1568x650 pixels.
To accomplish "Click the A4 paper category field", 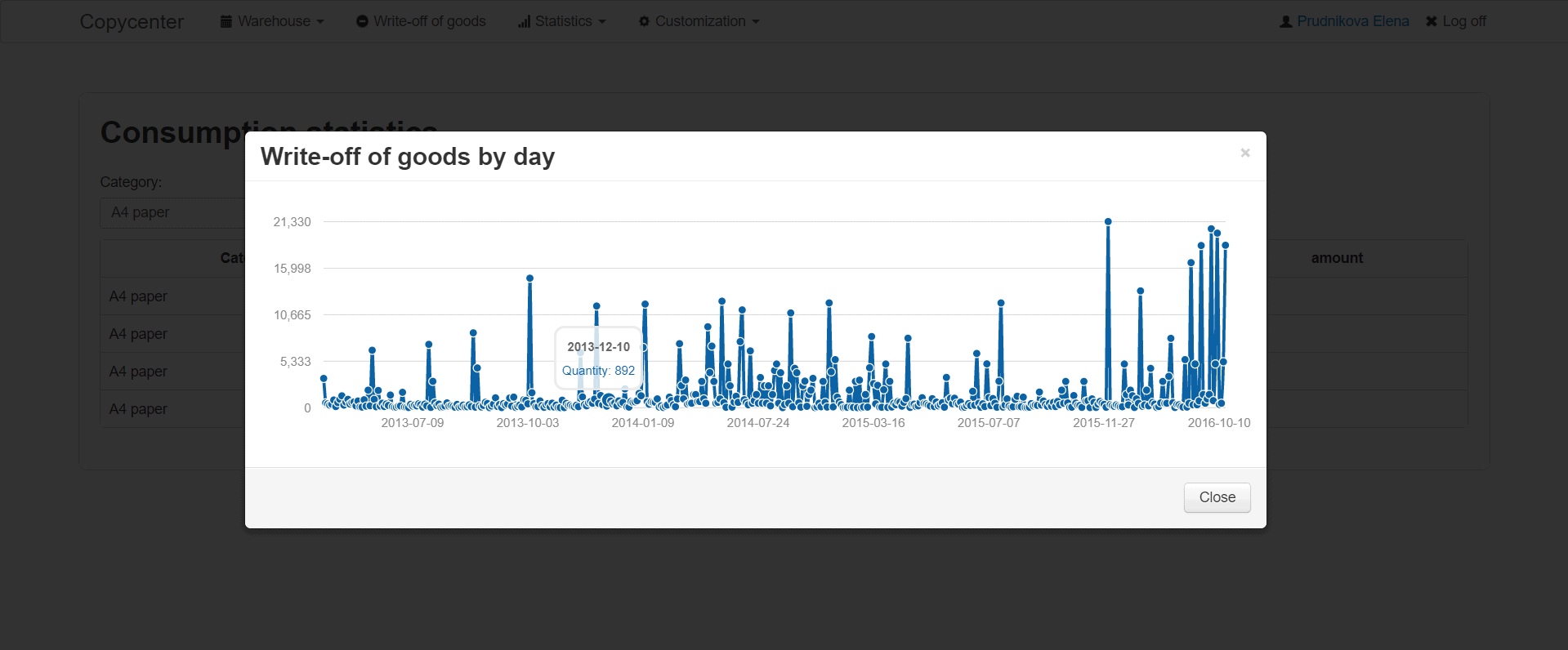I will click(x=172, y=212).
